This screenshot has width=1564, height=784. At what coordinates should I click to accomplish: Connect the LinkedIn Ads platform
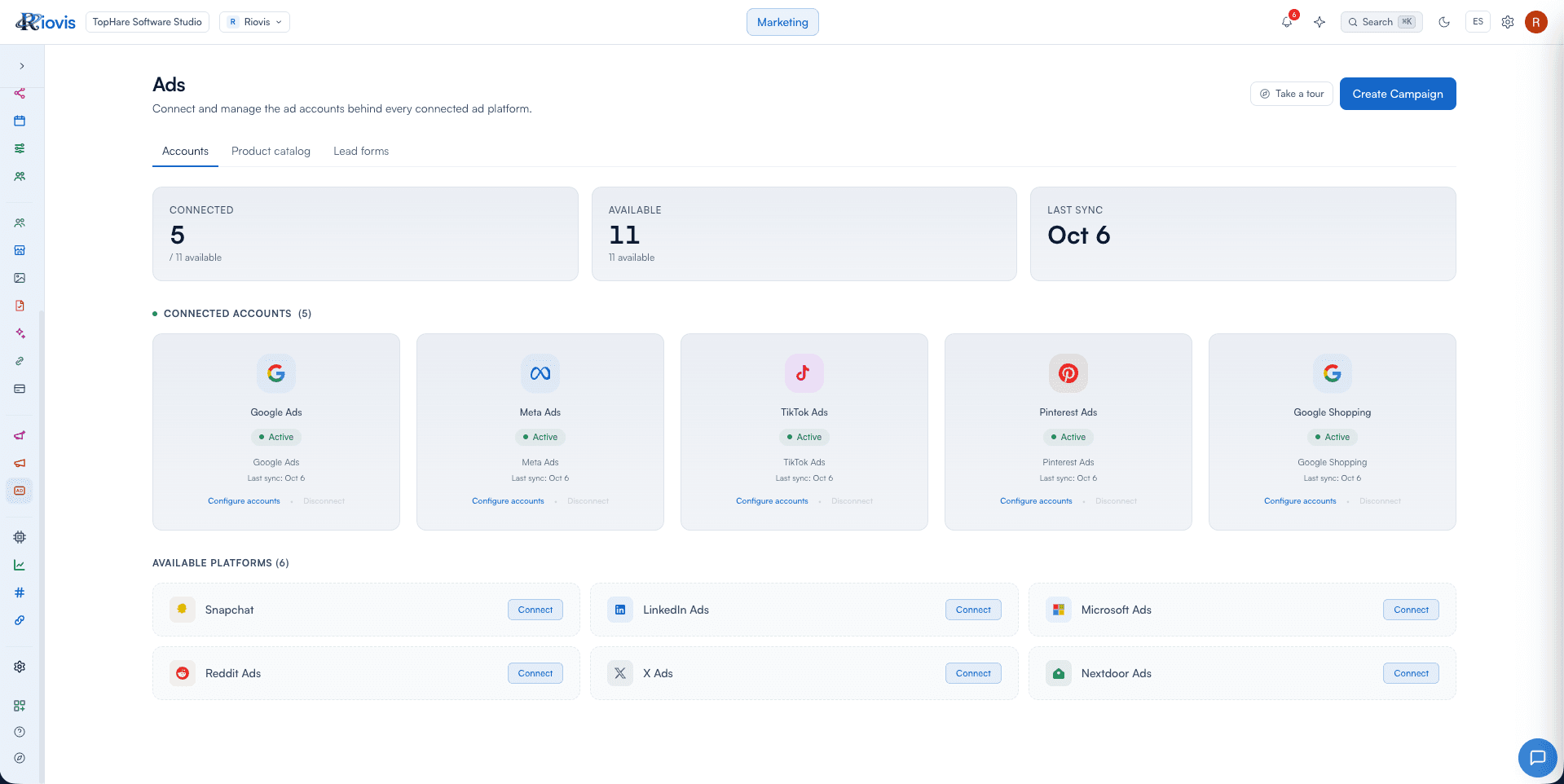973,610
